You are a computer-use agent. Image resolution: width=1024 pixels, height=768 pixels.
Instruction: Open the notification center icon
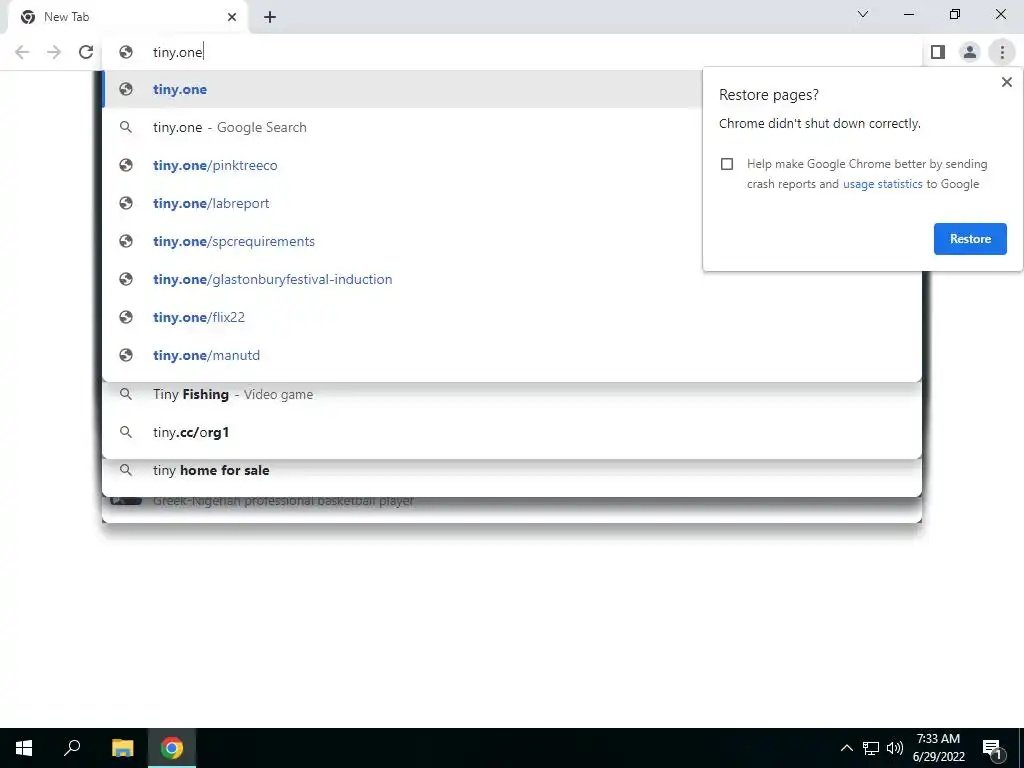[x=992, y=748]
